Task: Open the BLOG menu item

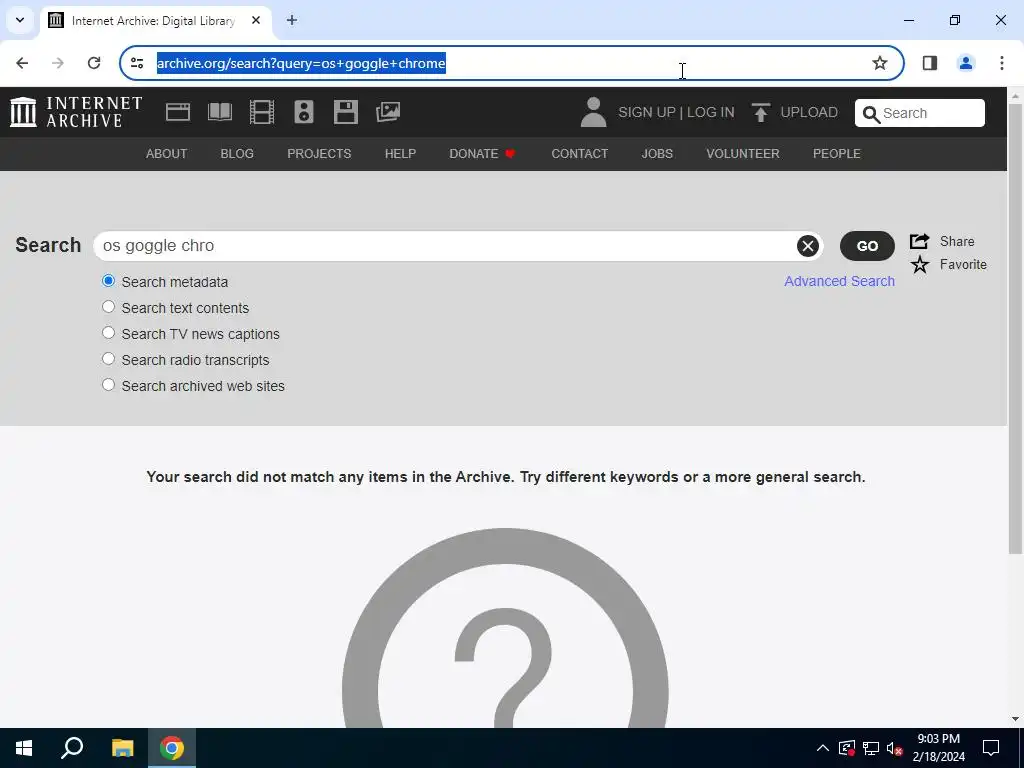Action: tap(237, 153)
